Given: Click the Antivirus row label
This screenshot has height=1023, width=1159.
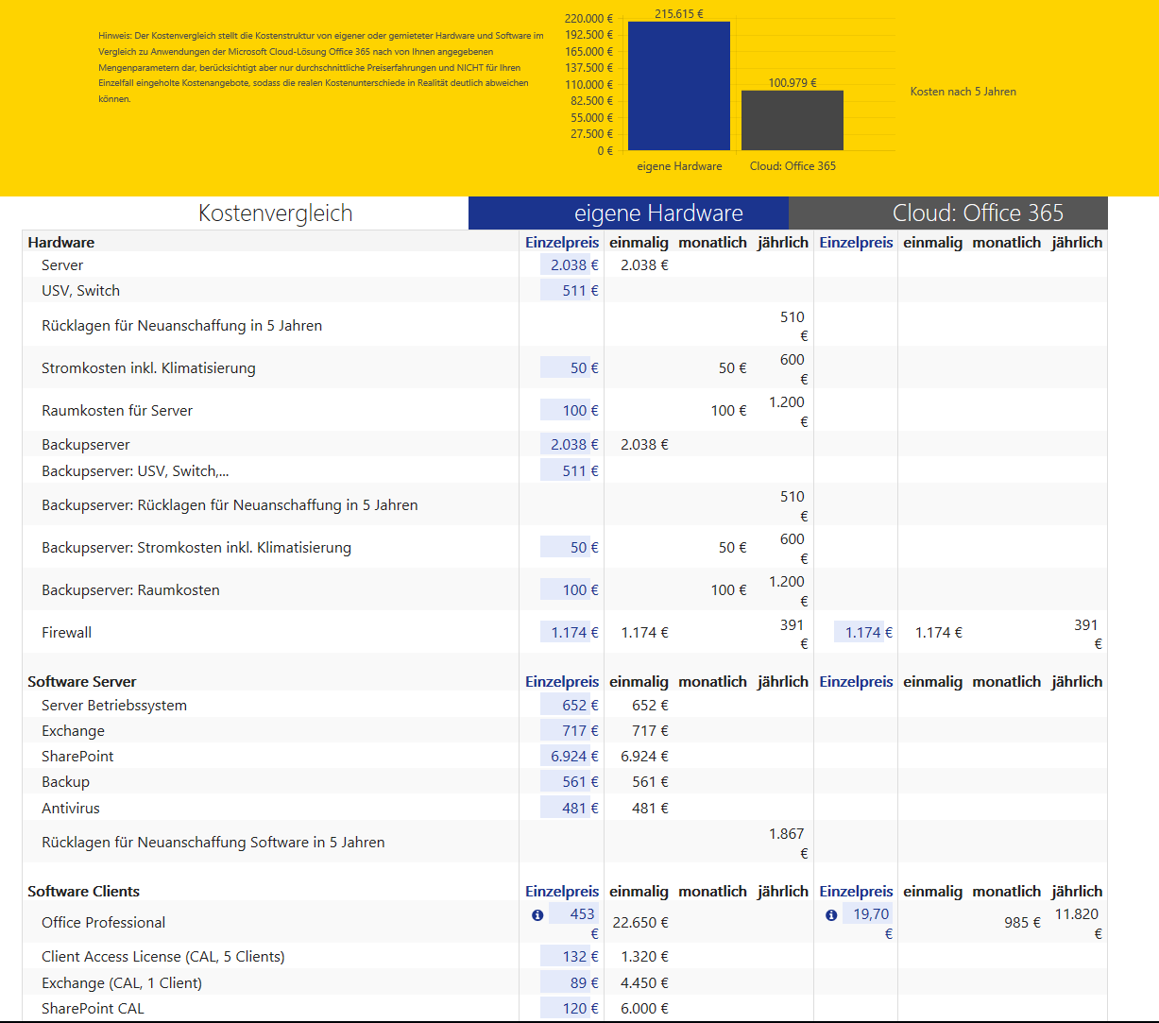Looking at the screenshot, I should [x=70, y=808].
